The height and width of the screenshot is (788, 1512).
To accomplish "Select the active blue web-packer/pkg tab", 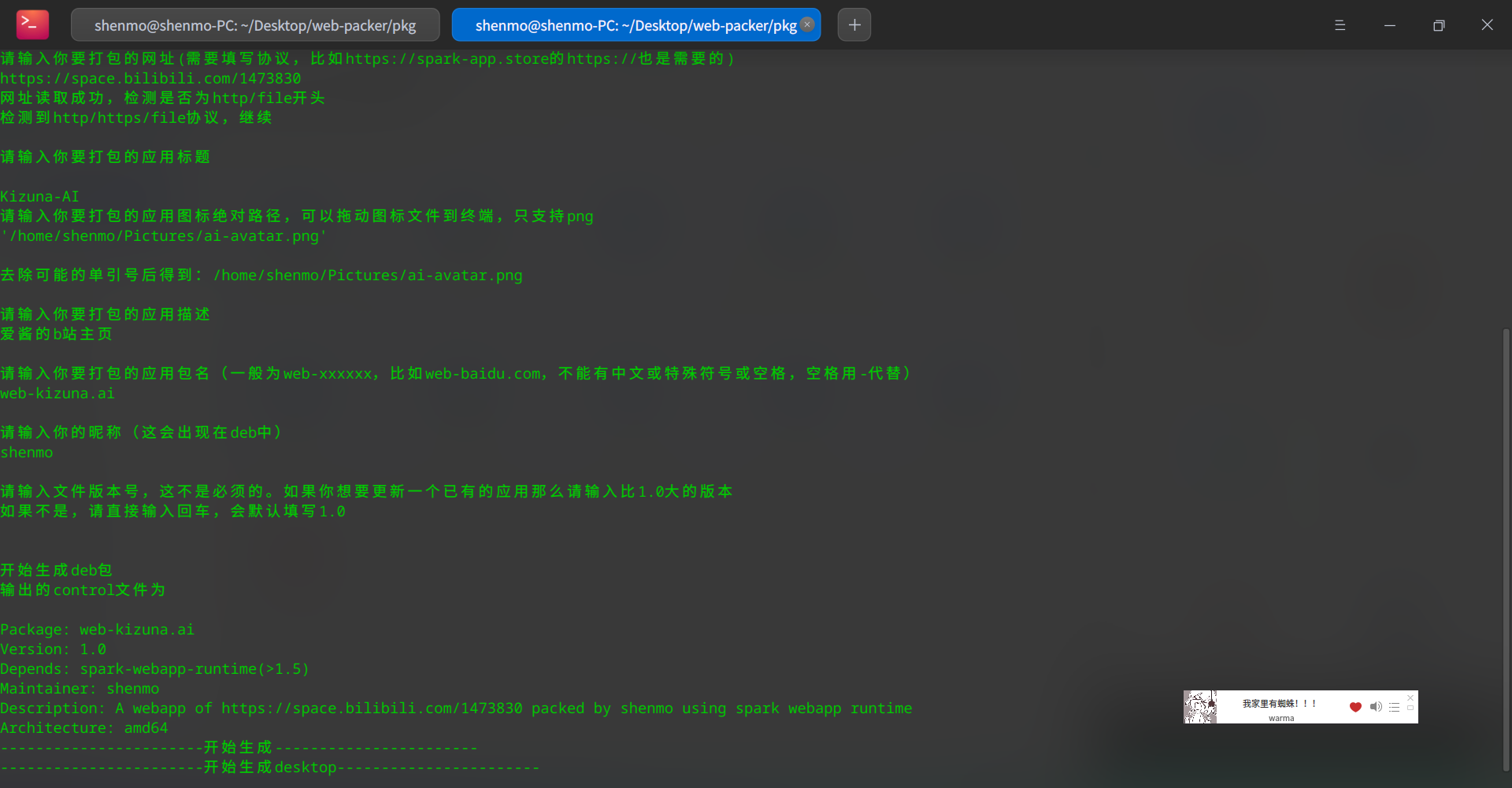I will [x=636, y=25].
